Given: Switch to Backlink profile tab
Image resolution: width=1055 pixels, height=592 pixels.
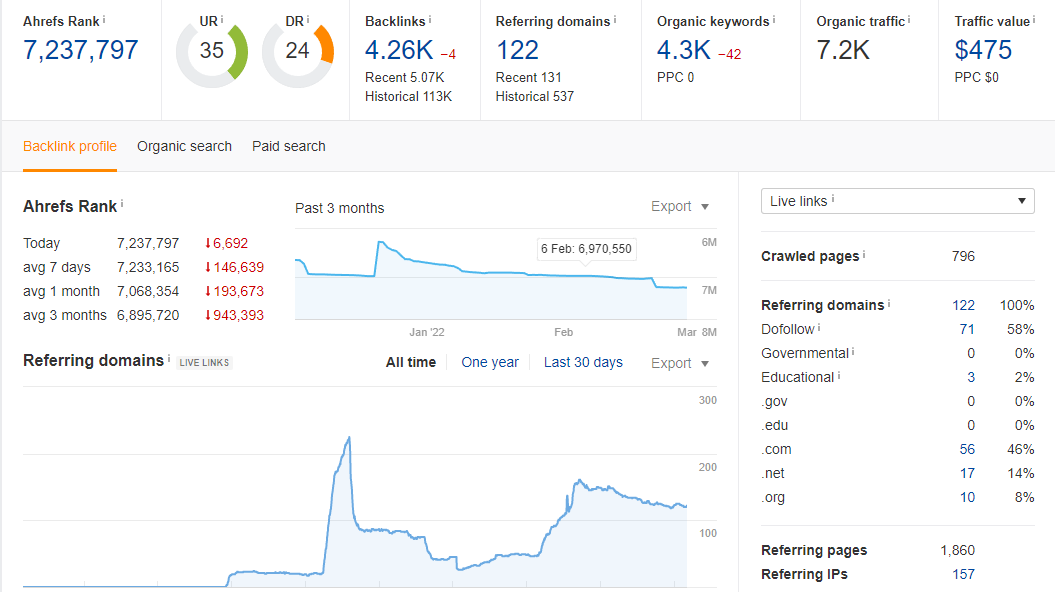Looking at the screenshot, I should pyautogui.click(x=70, y=146).
